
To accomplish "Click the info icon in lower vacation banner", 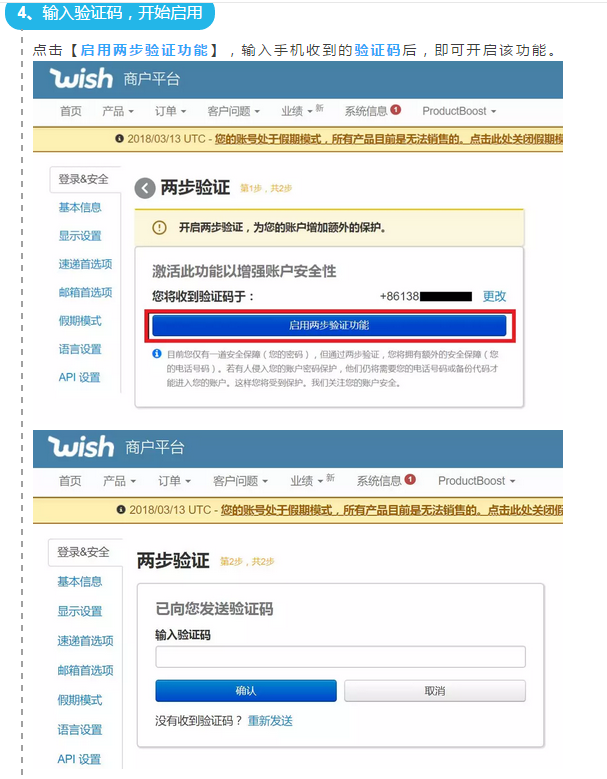I will (x=121, y=510).
